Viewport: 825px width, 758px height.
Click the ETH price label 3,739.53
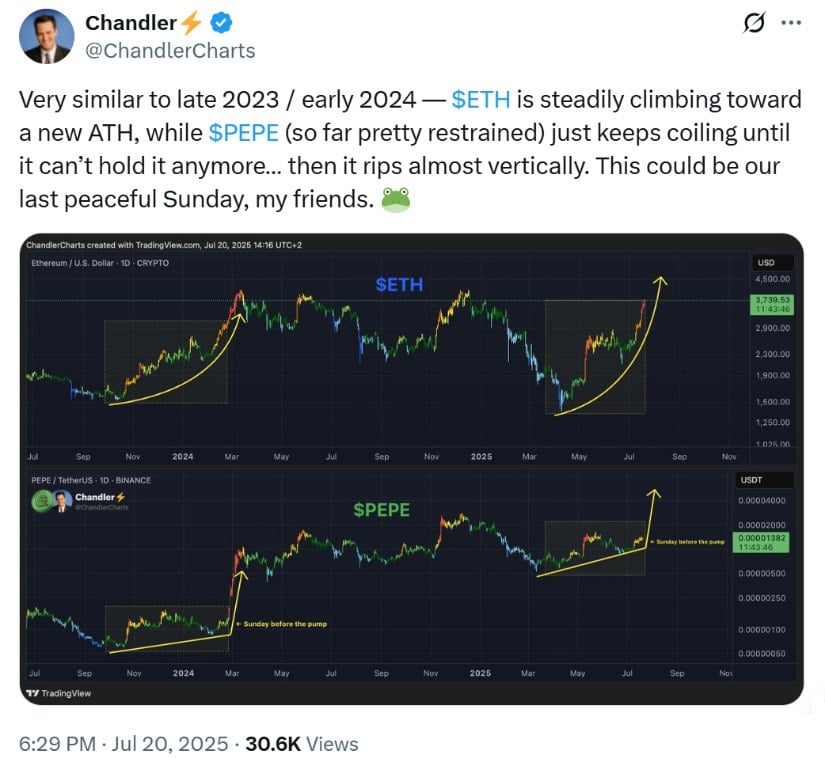pos(772,305)
